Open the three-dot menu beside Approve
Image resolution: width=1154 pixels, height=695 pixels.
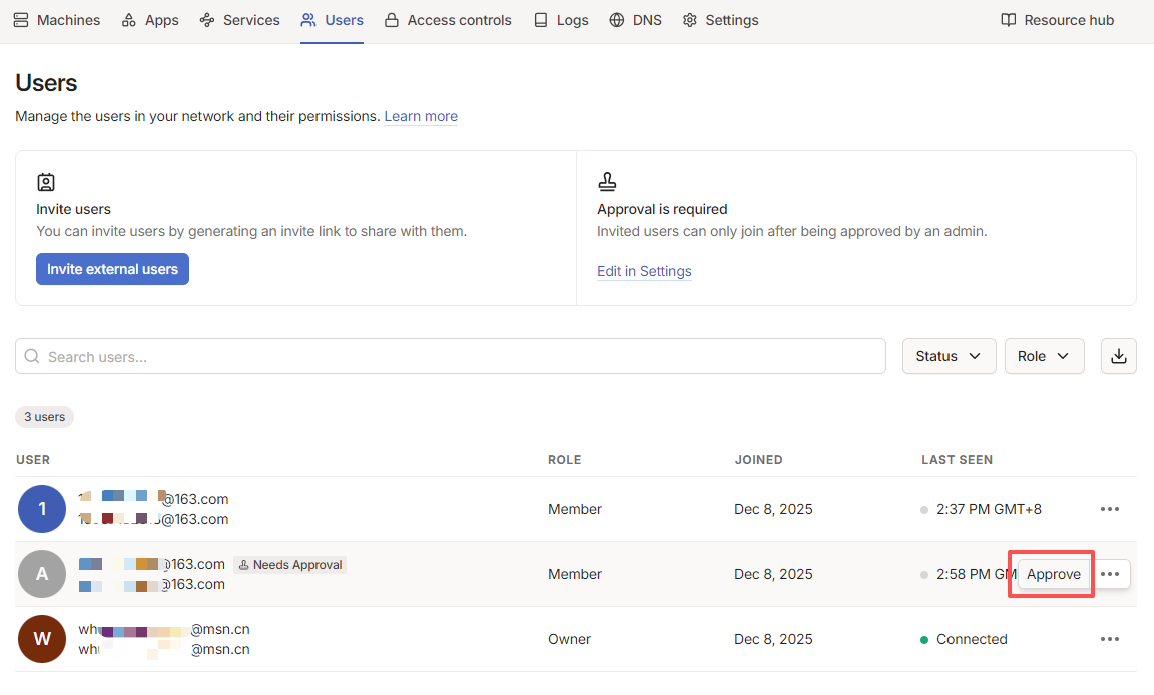tap(1110, 574)
